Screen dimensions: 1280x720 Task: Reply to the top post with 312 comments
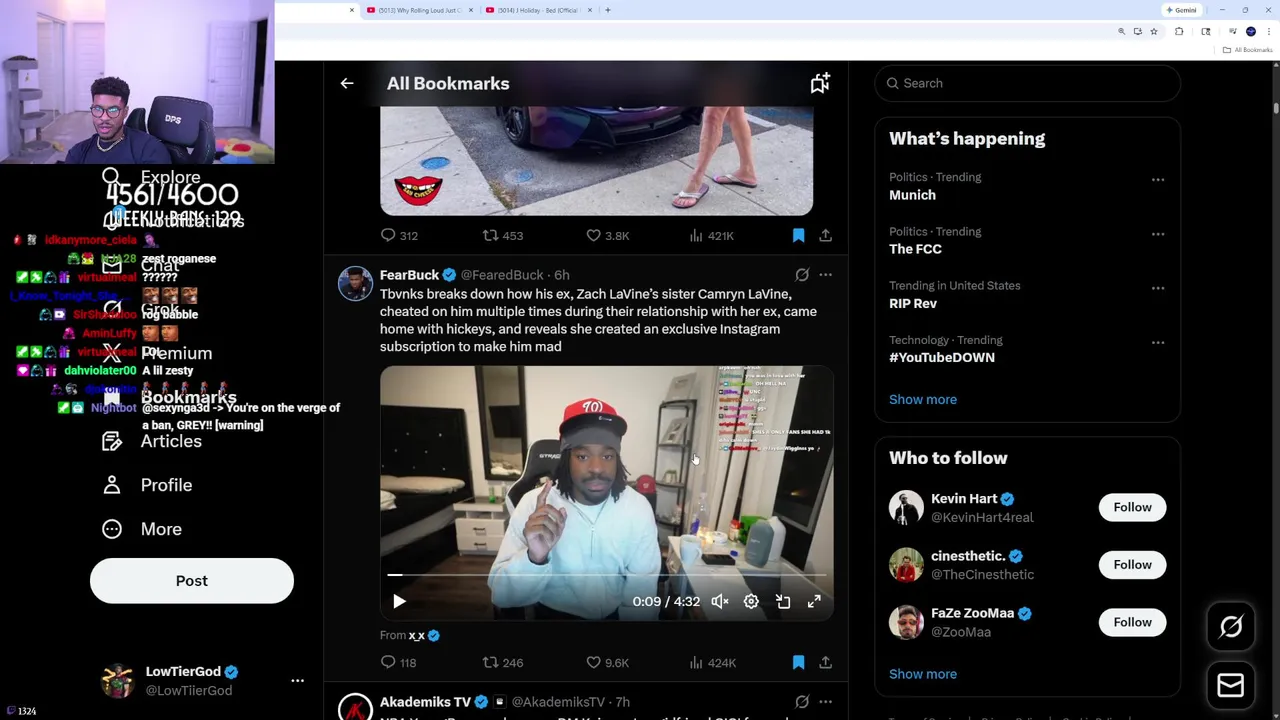point(388,235)
